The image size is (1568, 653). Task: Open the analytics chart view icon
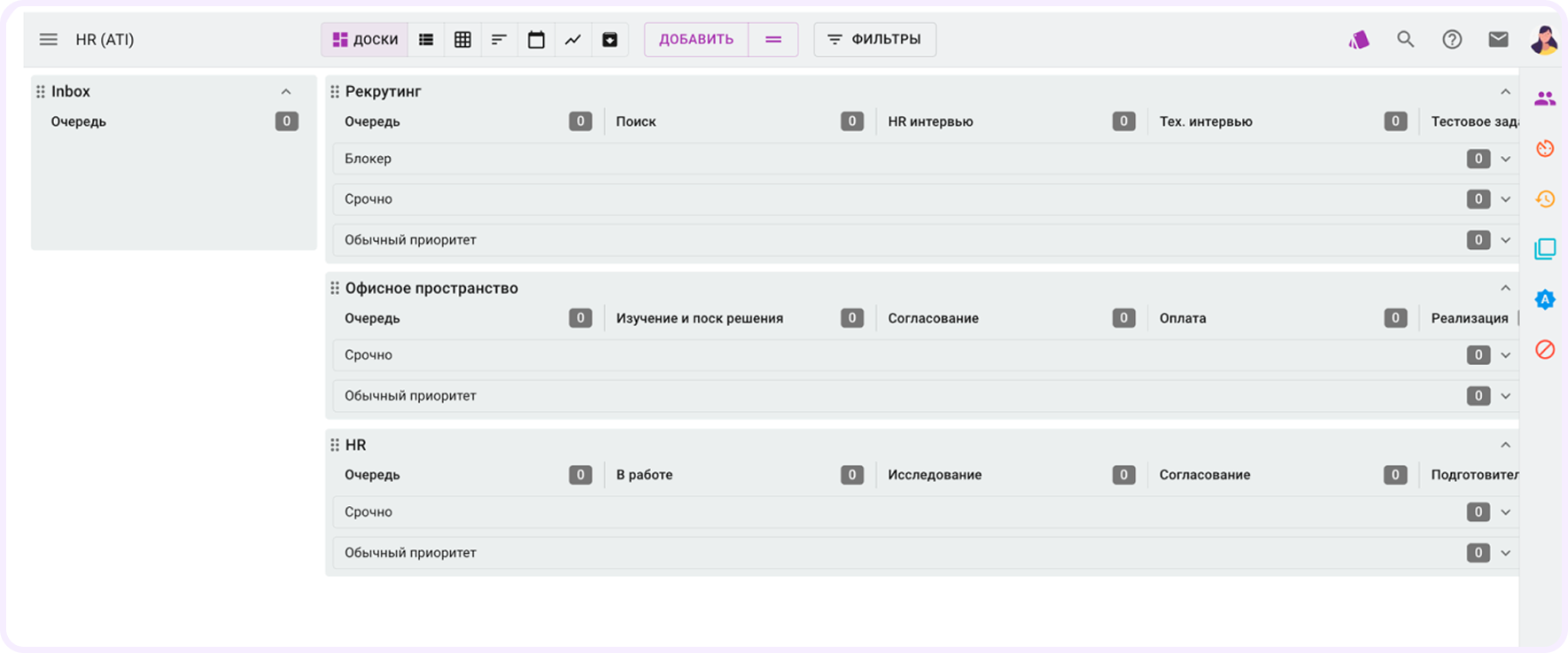(x=573, y=40)
